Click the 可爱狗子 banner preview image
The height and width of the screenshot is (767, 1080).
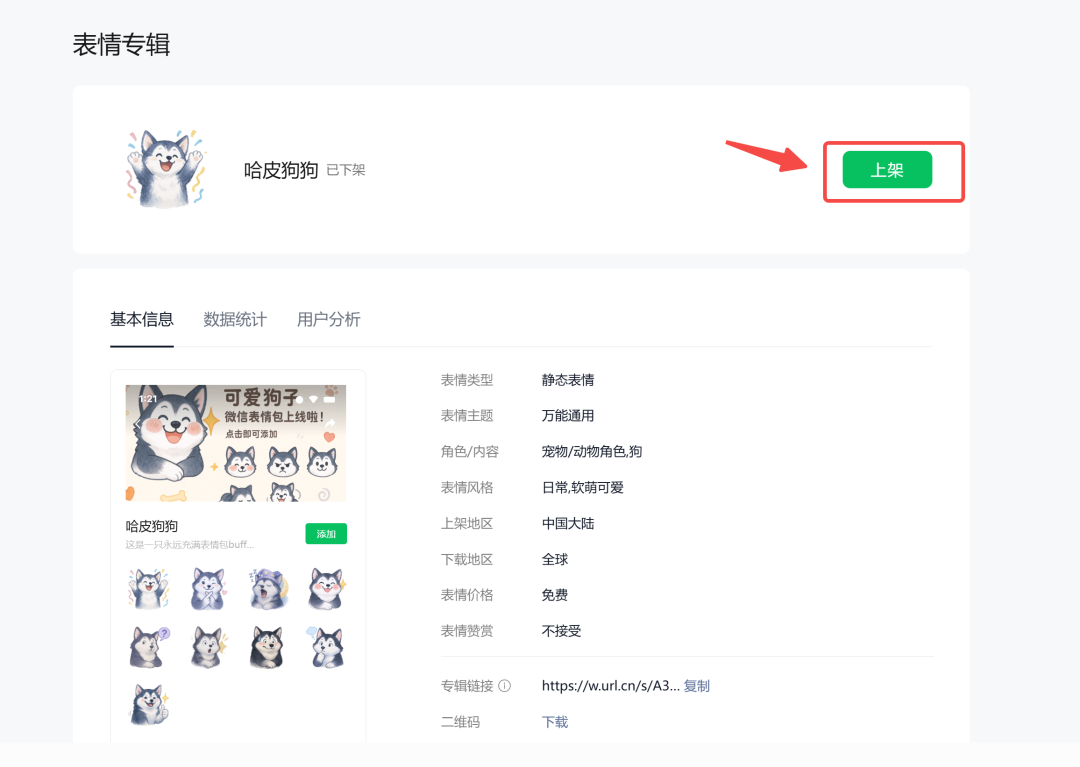coord(236,443)
